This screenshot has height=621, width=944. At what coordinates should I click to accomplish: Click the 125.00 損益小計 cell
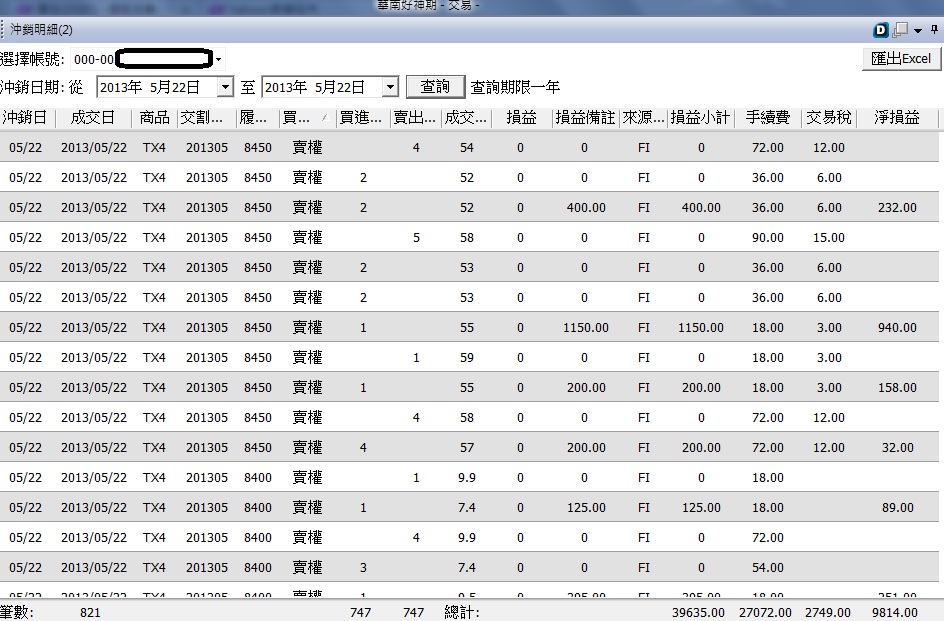(701, 508)
